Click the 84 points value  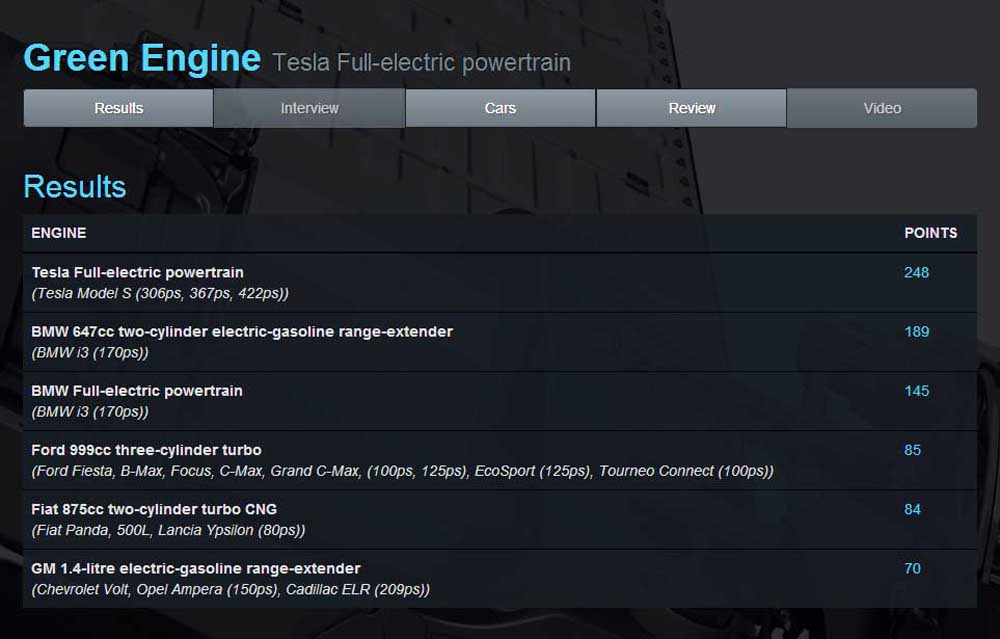click(x=912, y=509)
